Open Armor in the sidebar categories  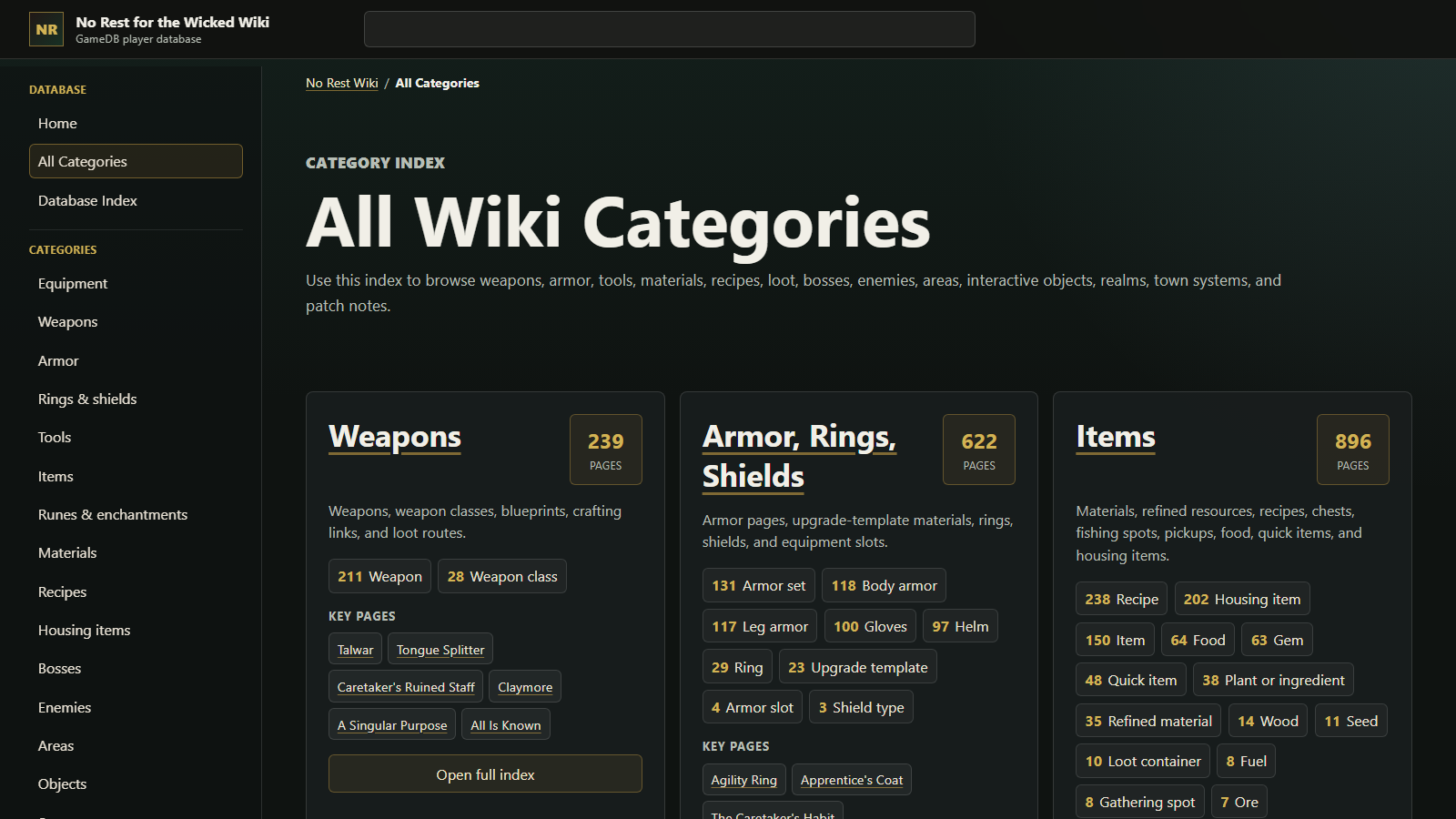point(136,360)
